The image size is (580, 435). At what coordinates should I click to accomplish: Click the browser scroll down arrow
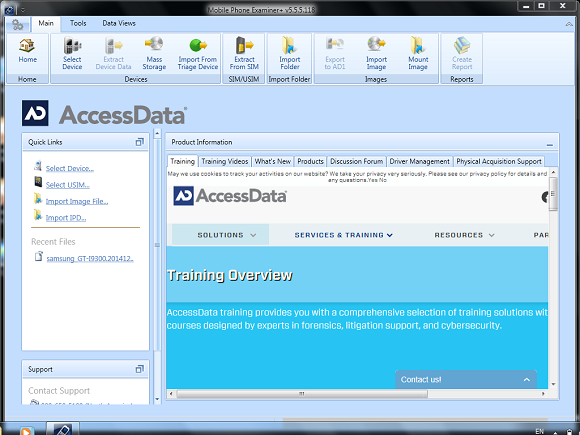[553, 384]
